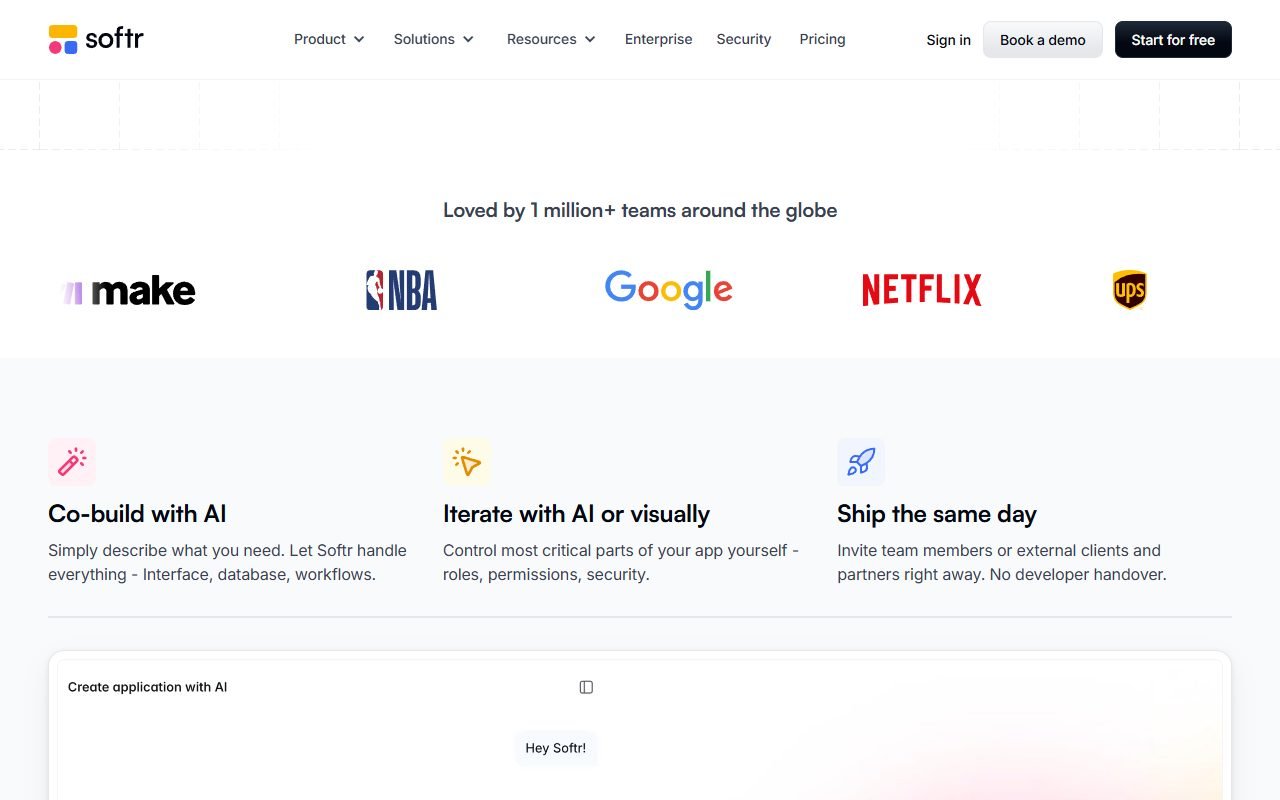
Task: Expand the Resources dropdown menu
Action: point(551,39)
